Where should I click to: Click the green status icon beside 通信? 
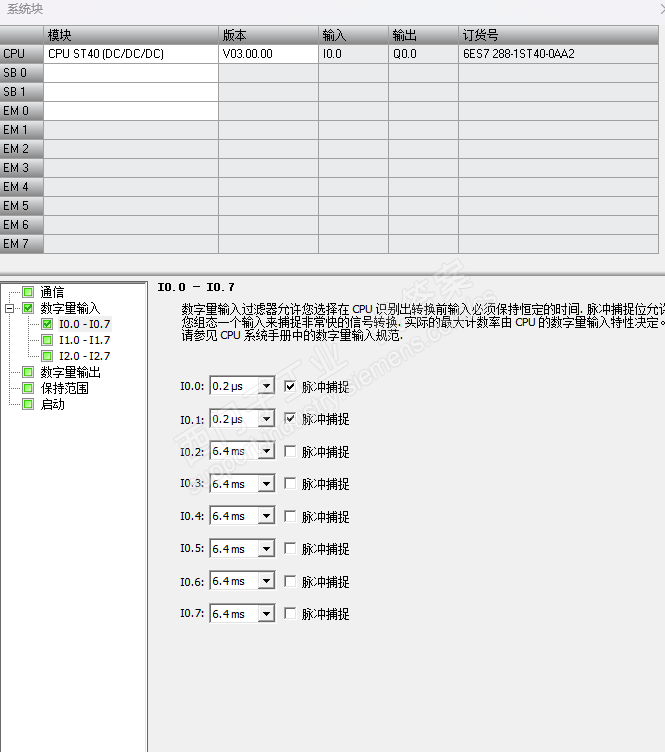point(28,292)
